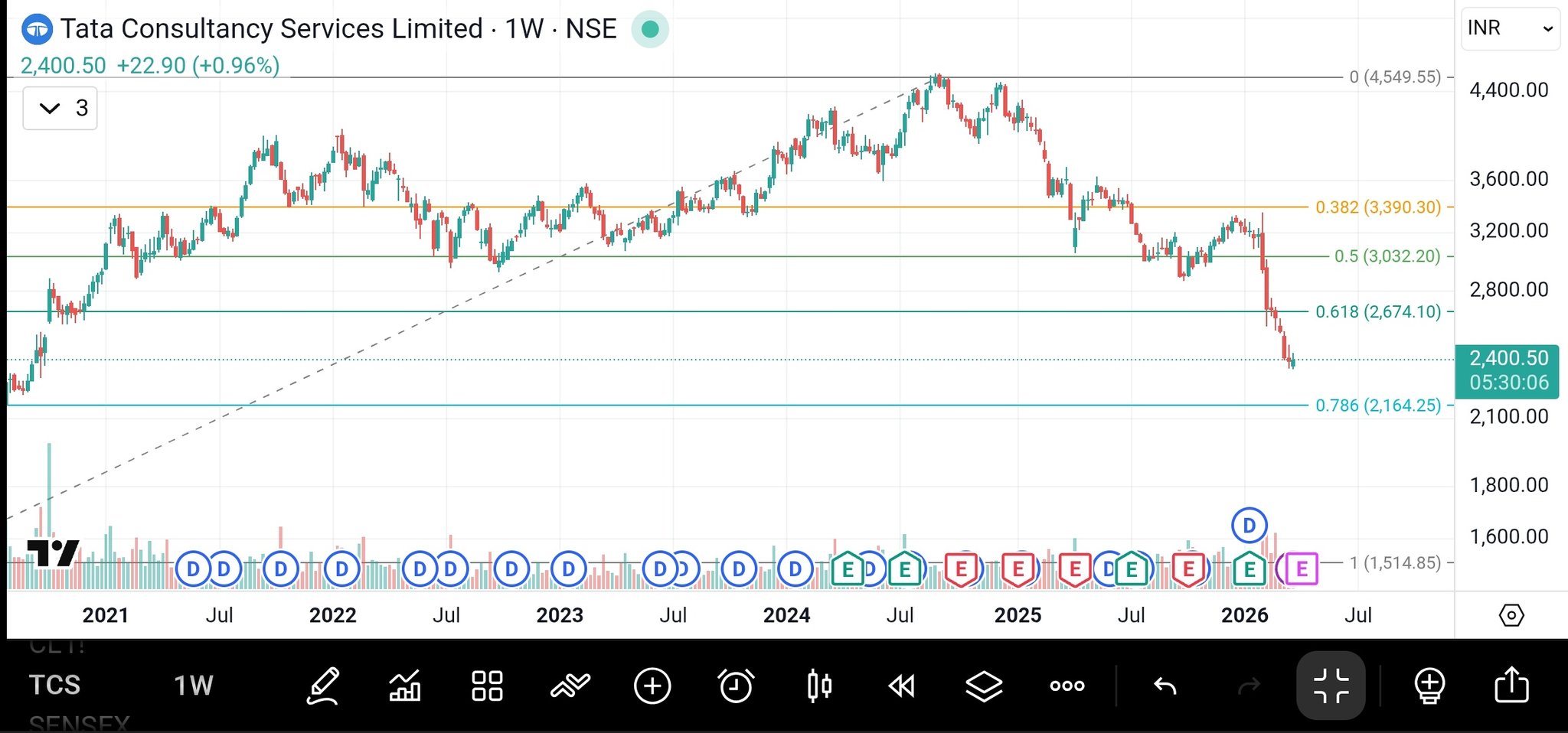The height and width of the screenshot is (733, 1568).
Task: Open the indicator templates wavy-lines icon
Action: tap(570, 686)
